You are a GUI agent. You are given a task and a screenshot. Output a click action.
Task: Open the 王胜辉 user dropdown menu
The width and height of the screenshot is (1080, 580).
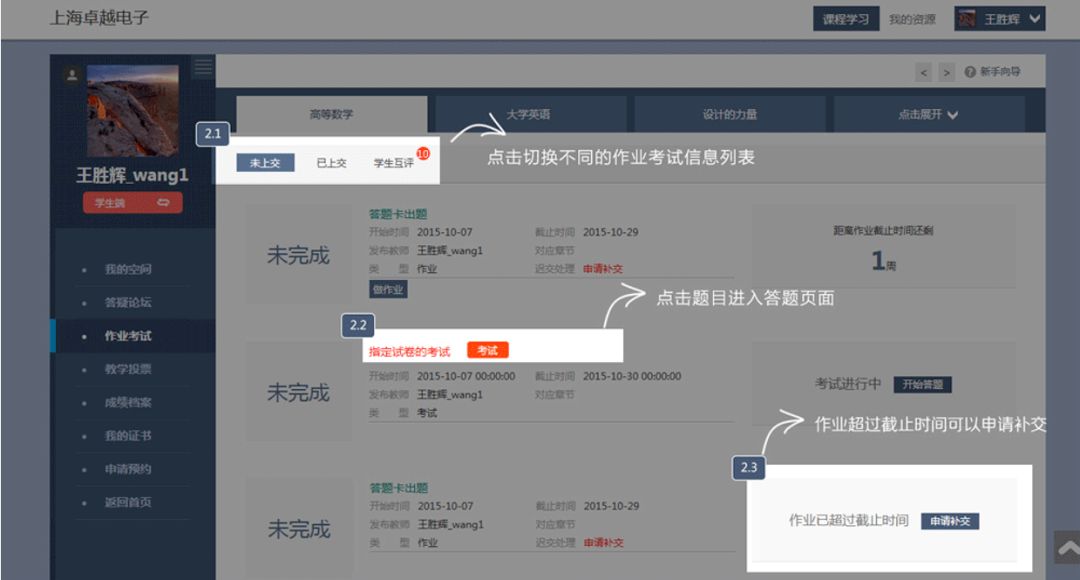tap(1000, 19)
